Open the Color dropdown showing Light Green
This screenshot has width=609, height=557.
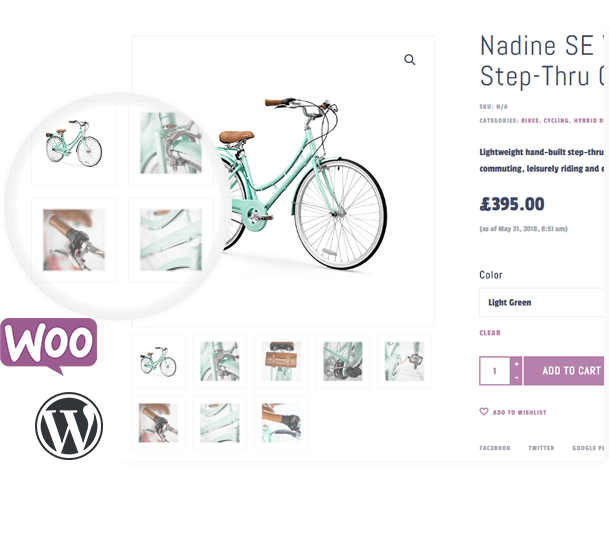pyautogui.click(x=542, y=302)
